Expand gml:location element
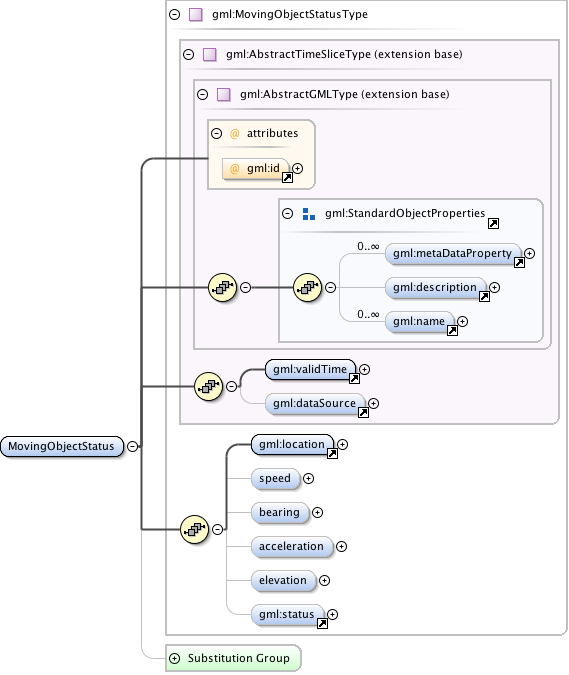This screenshot has height=675, width=569. click(x=343, y=444)
